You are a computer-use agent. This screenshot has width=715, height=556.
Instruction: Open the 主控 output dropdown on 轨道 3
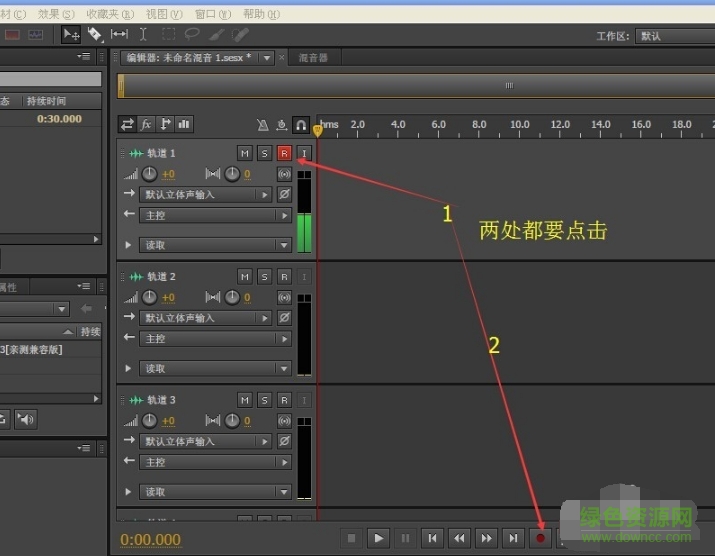(x=214, y=462)
